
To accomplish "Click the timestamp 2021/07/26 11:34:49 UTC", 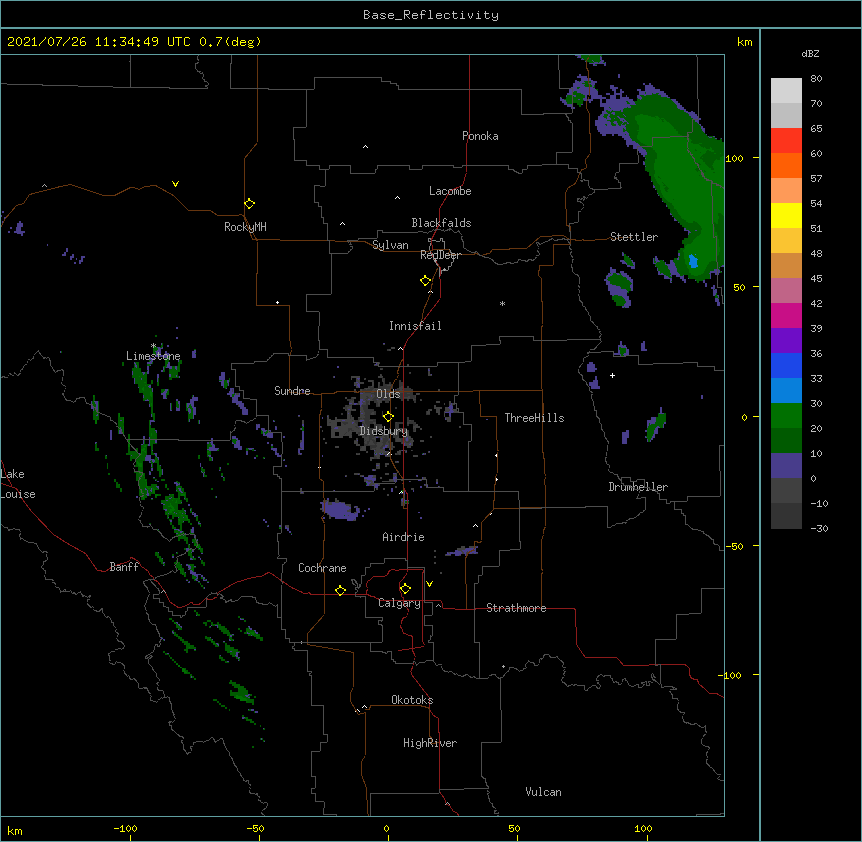I will (x=99, y=42).
